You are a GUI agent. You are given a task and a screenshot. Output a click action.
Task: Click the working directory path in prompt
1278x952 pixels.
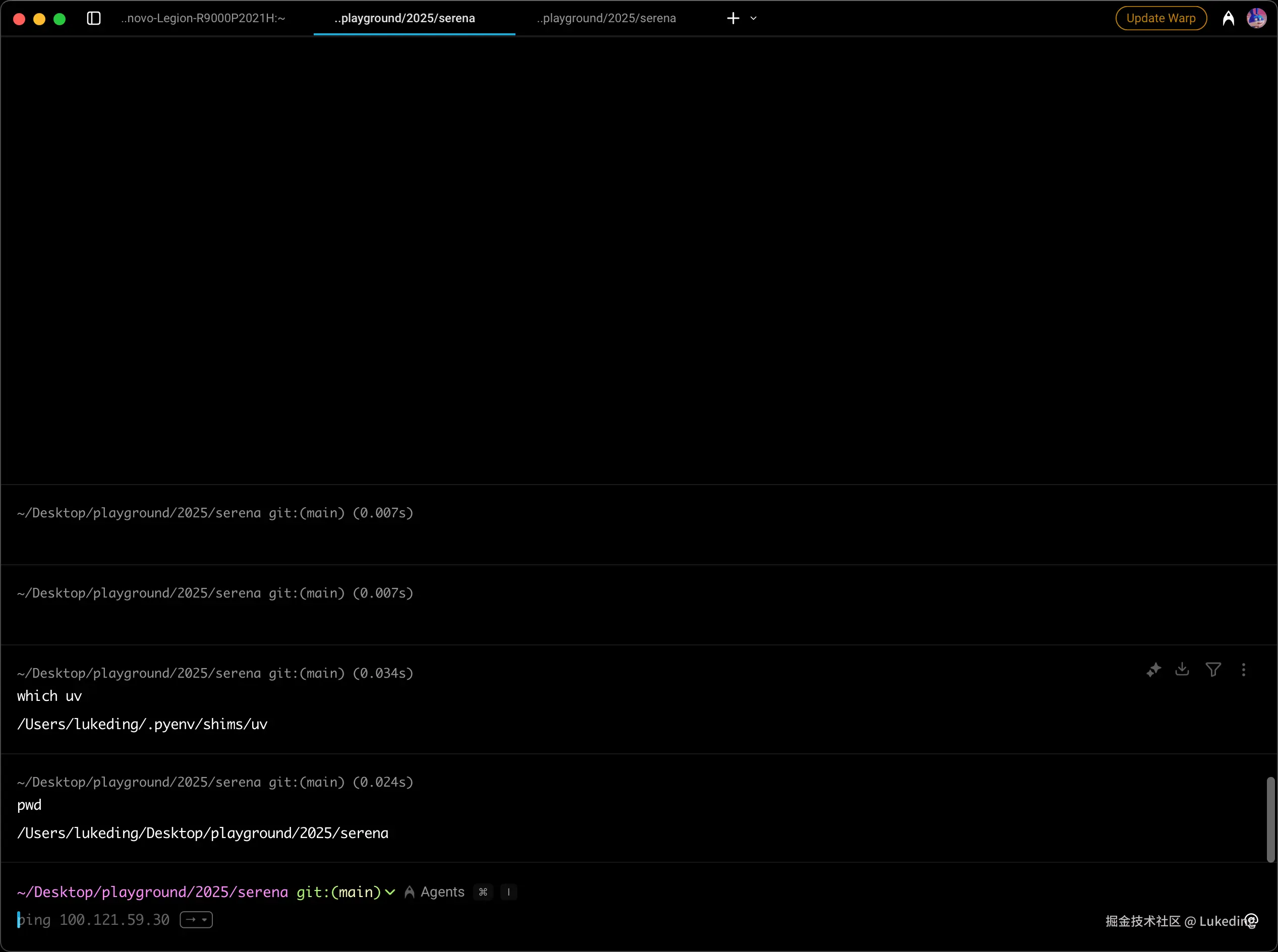coord(153,892)
